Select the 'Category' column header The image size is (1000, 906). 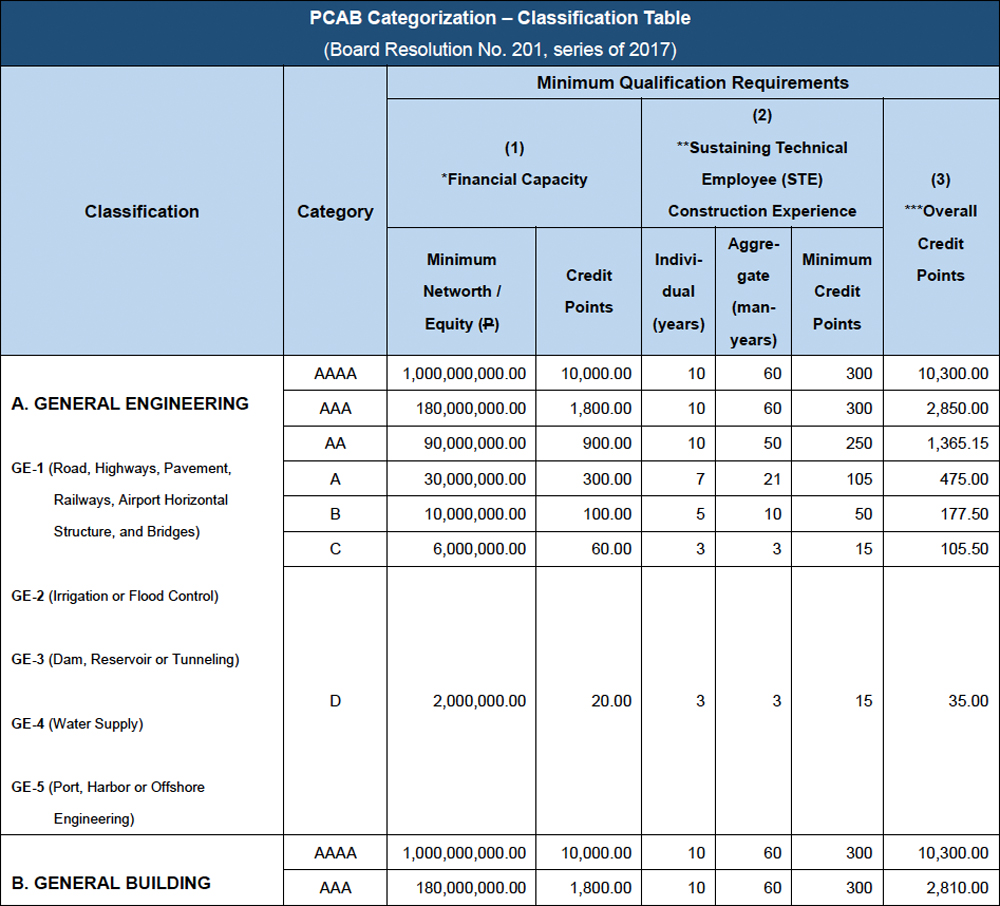[335, 212]
